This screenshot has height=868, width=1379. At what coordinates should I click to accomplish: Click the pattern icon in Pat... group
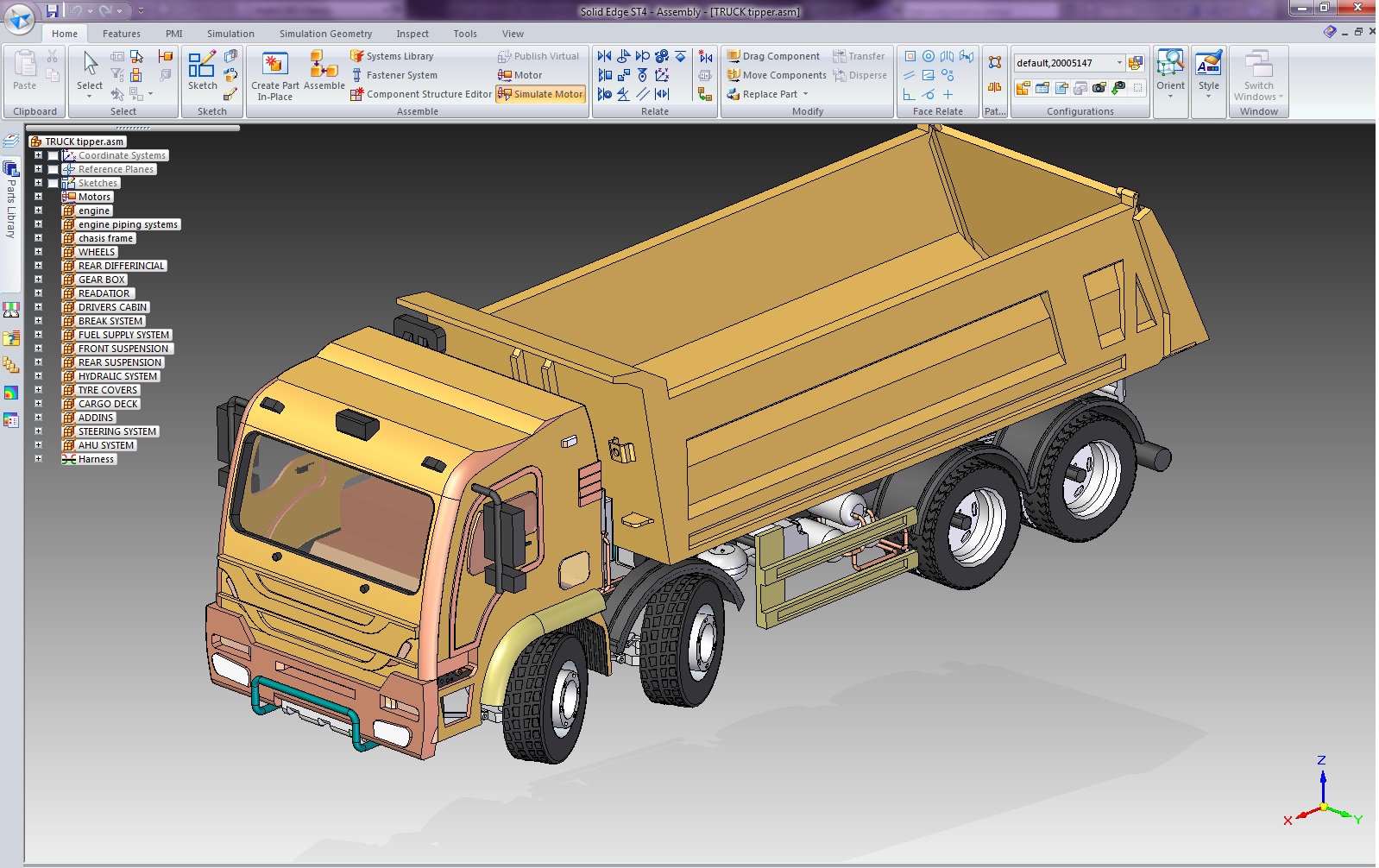point(995,62)
